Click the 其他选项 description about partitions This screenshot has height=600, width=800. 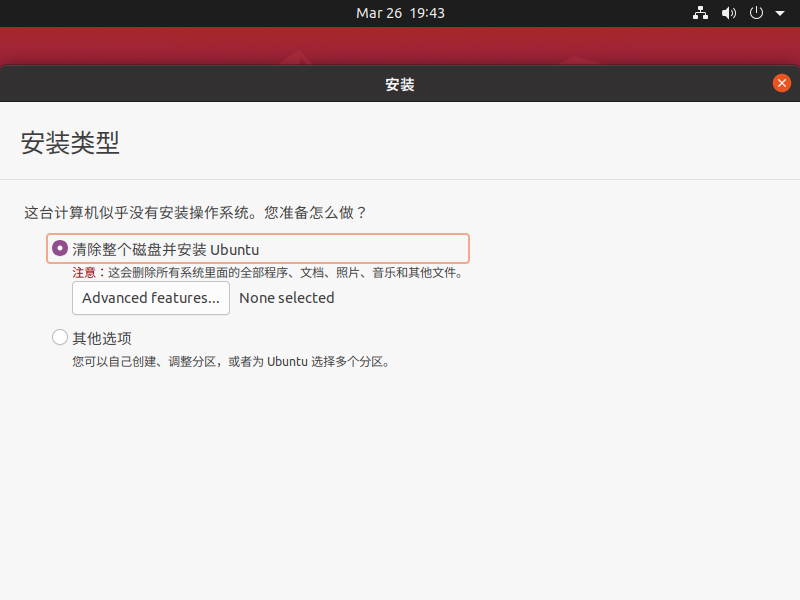pyautogui.click(x=231, y=362)
